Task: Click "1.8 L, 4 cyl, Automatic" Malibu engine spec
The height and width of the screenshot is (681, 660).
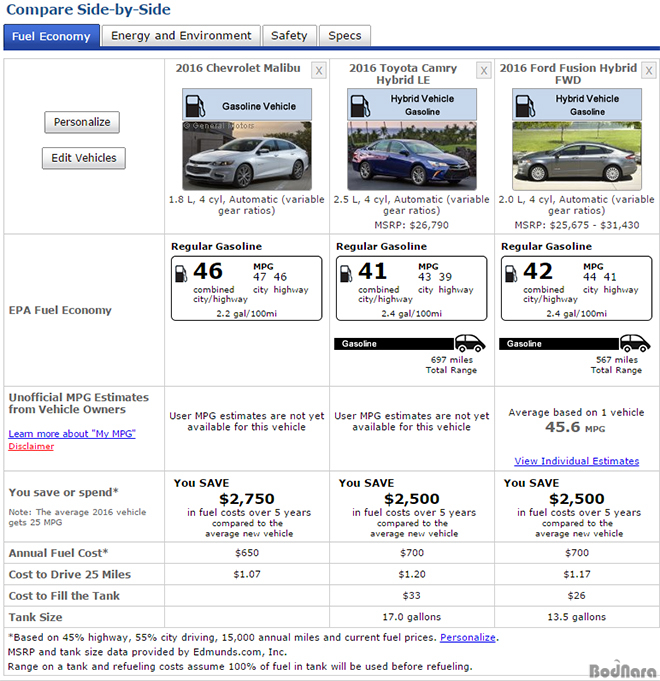Action: [247, 205]
